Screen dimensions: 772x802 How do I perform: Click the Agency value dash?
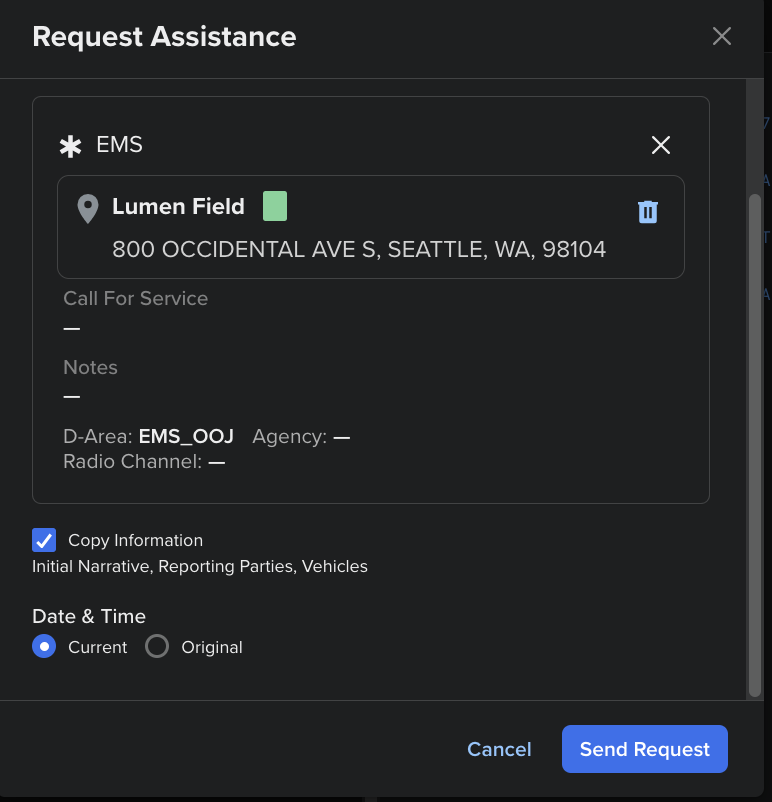(342, 437)
